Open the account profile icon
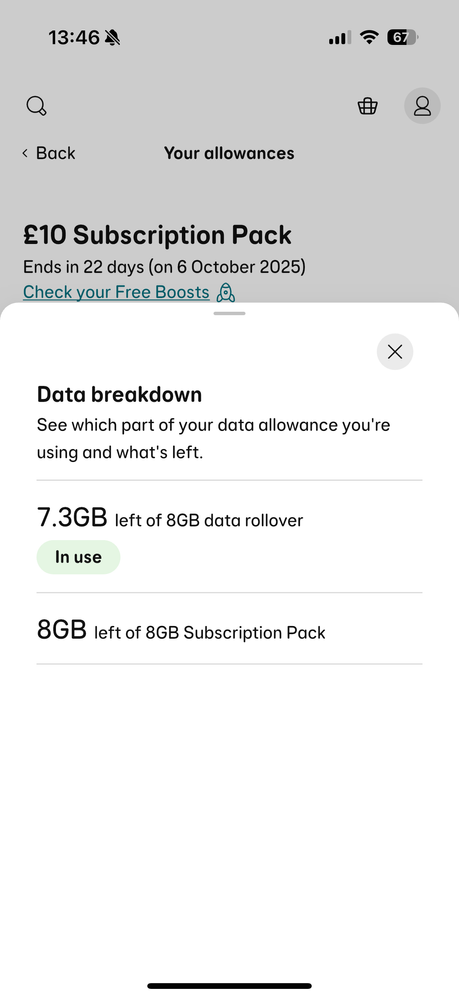459x998 pixels. [x=422, y=106]
